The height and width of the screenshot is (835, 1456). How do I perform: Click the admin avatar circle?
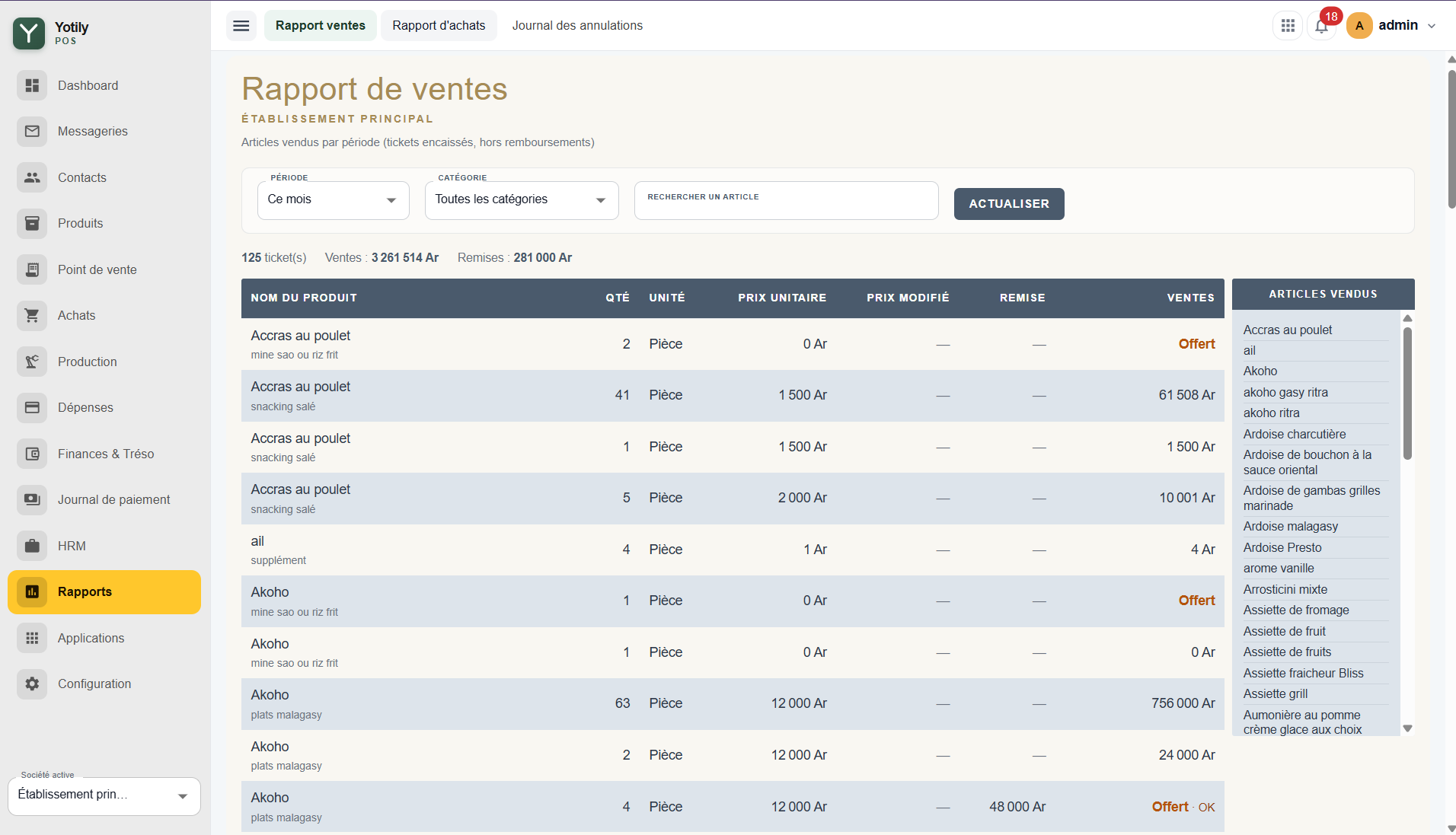click(x=1359, y=26)
